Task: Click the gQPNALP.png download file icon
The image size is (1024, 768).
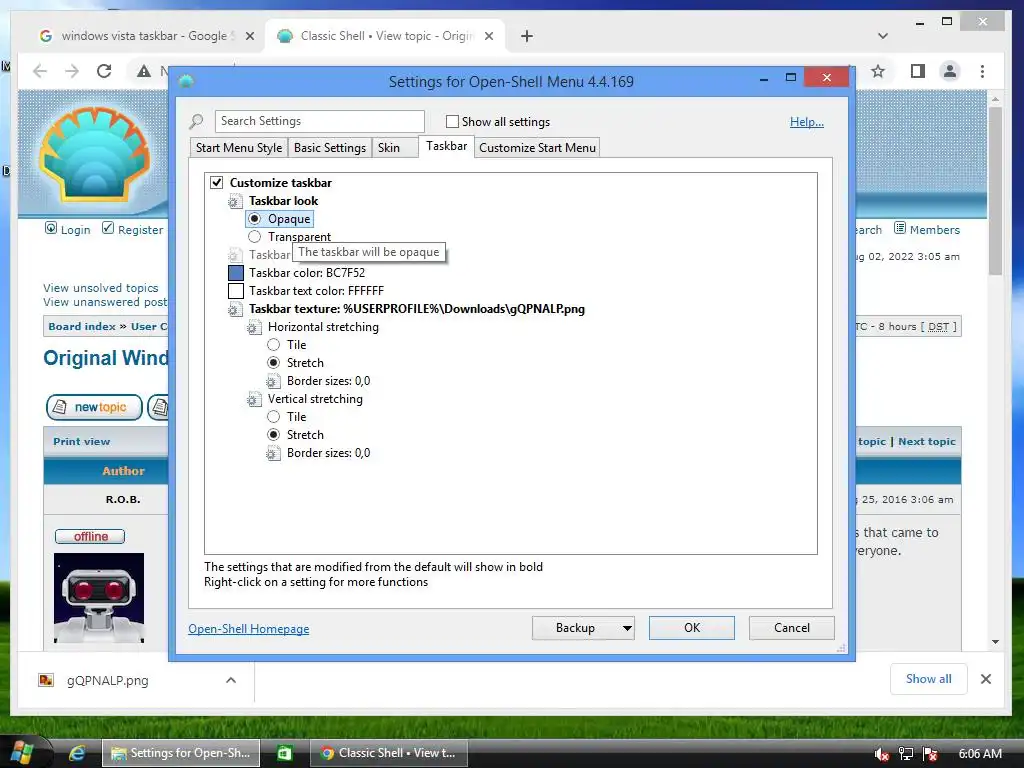Action: point(46,680)
